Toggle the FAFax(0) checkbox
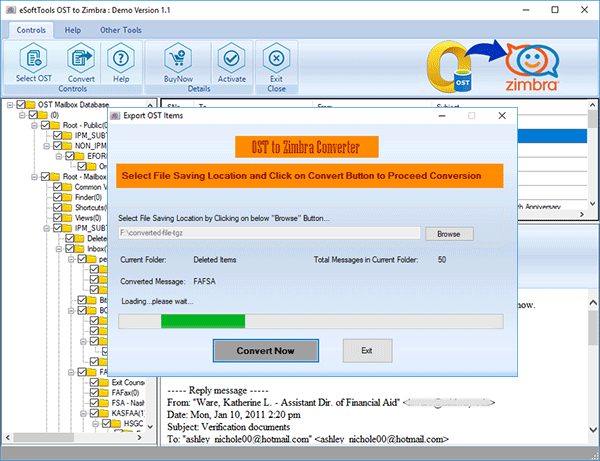Viewport: 600px width, 461px height. tap(95, 393)
